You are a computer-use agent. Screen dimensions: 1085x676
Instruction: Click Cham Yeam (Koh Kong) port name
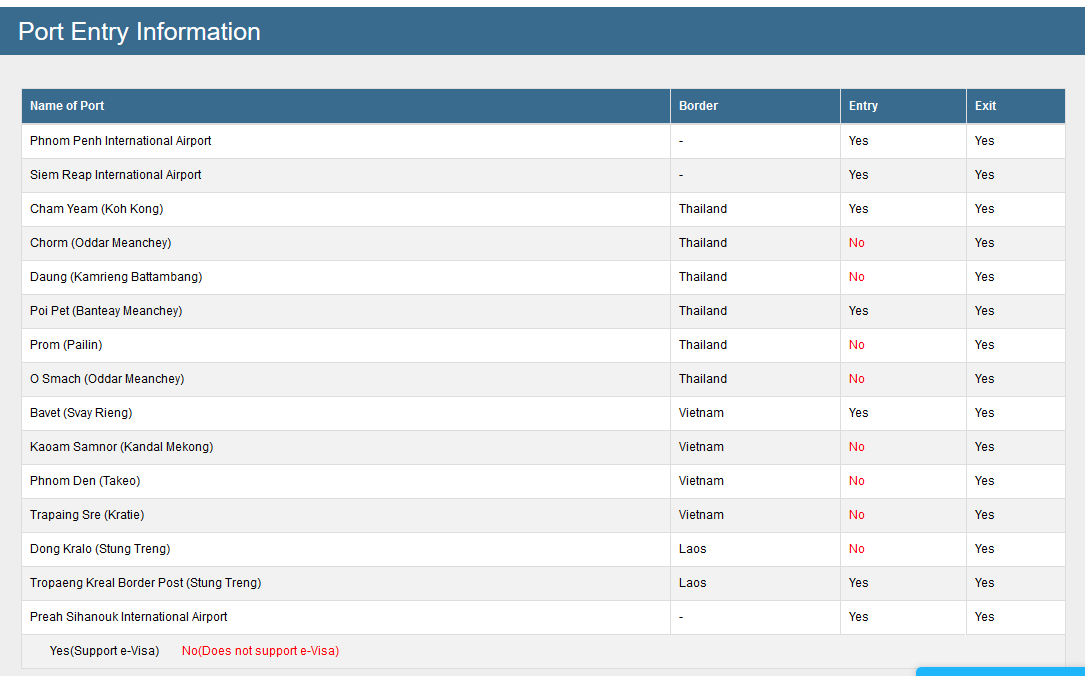coord(96,209)
